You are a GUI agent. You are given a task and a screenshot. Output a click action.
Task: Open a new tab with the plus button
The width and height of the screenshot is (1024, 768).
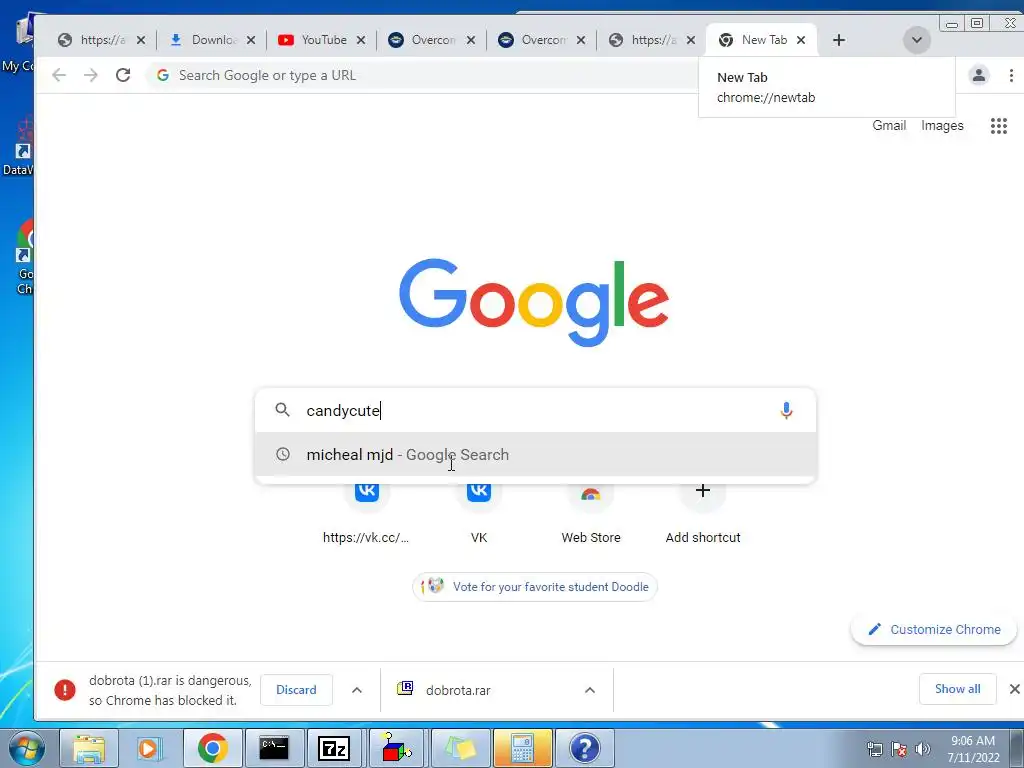click(x=839, y=40)
